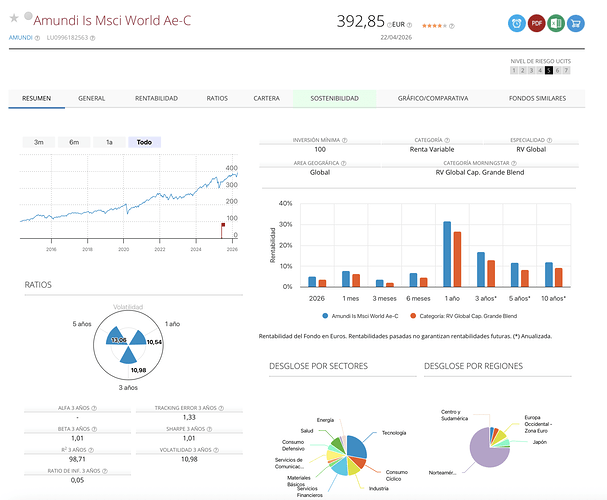Image resolution: width=607 pixels, height=500 pixels.
Task: Open help icon for Tracking Error 3 años
Action: [x=221, y=408]
